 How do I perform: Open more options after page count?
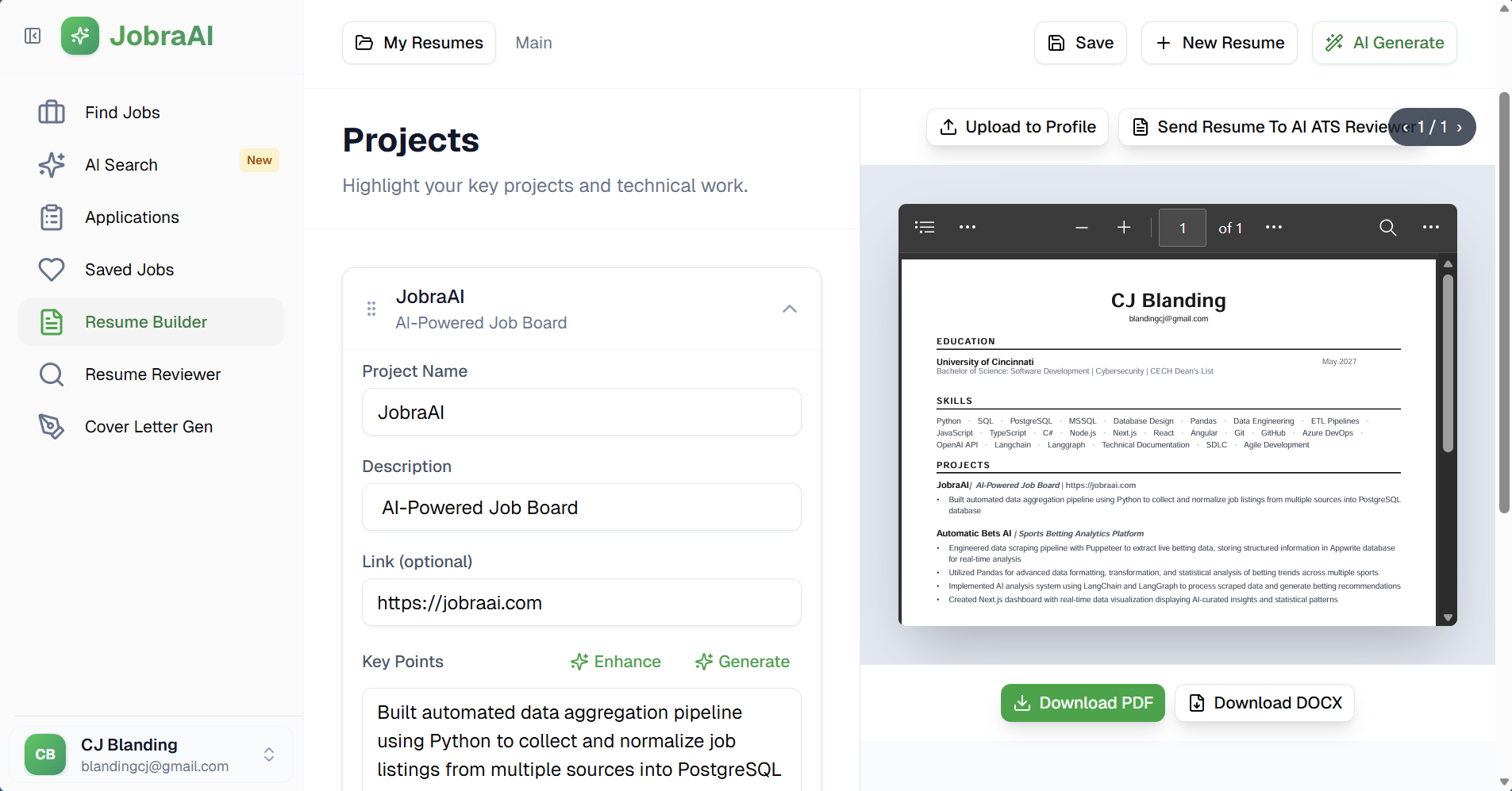pyautogui.click(x=1273, y=227)
